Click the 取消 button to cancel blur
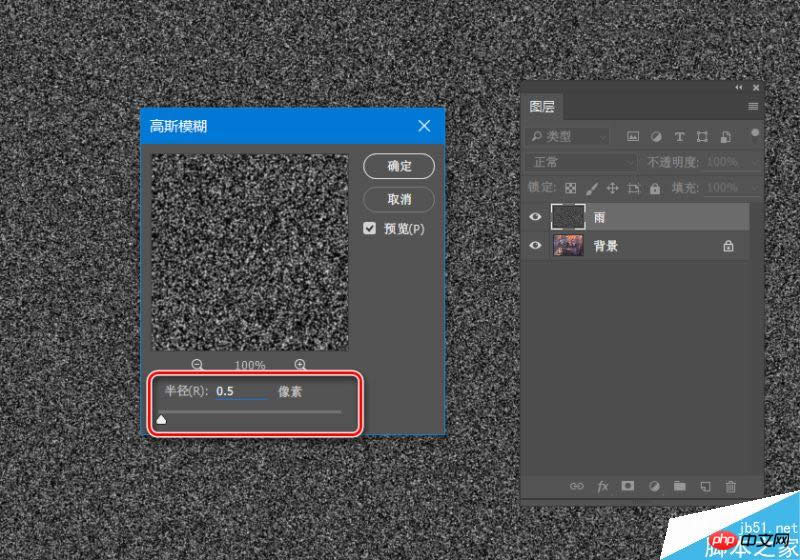 point(399,199)
